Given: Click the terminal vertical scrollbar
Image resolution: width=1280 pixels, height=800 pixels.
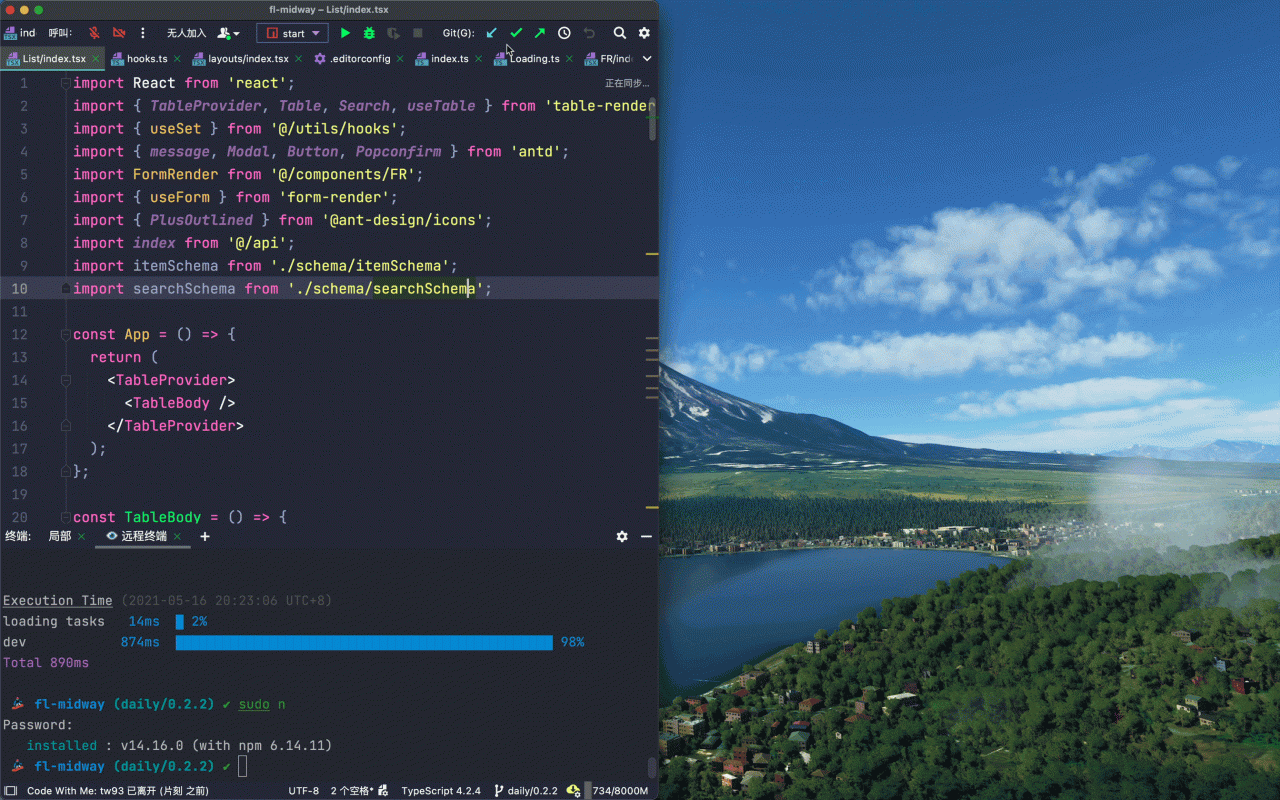Looking at the screenshot, I should [x=653, y=767].
